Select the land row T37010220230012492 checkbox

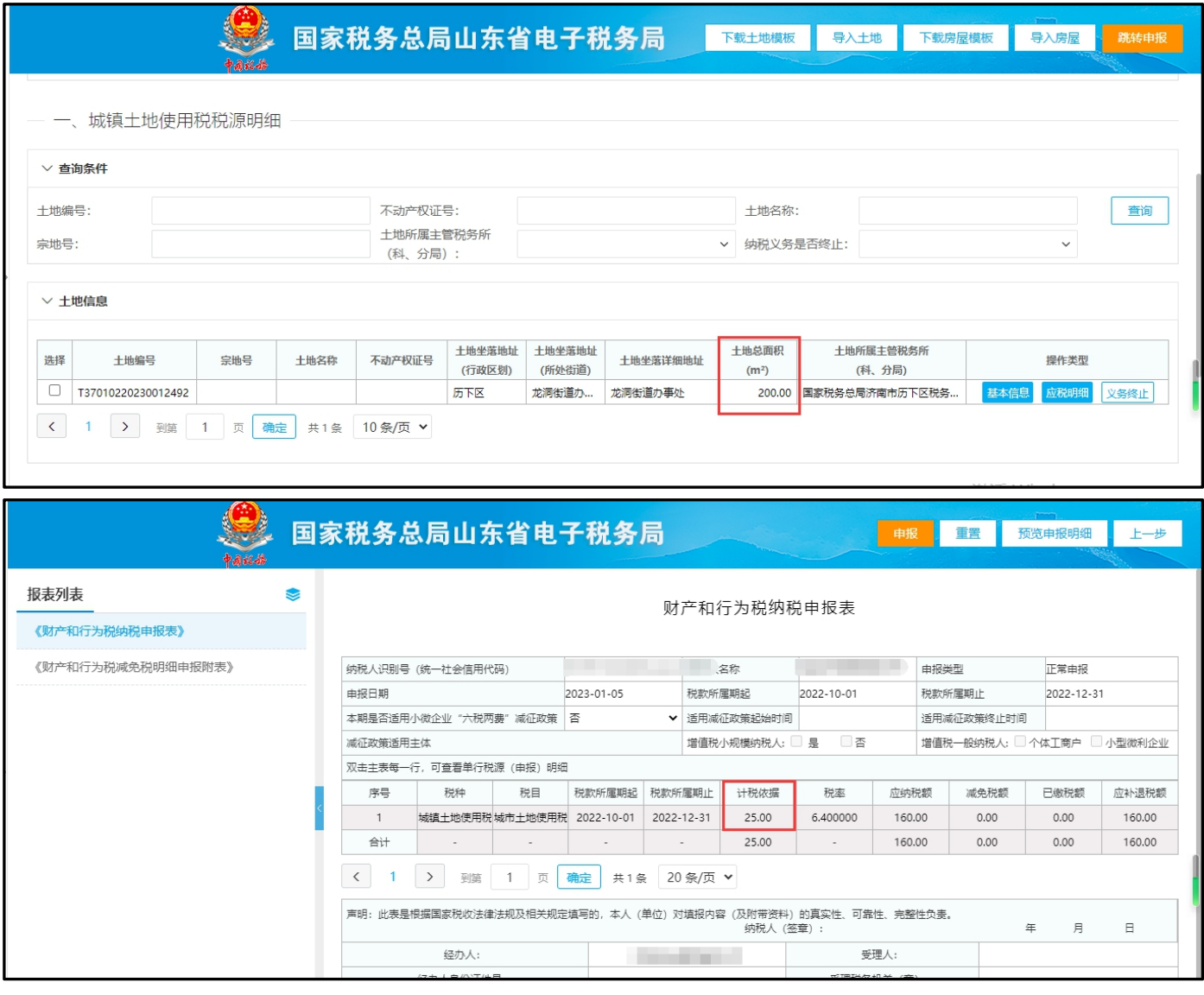point(54,390)
